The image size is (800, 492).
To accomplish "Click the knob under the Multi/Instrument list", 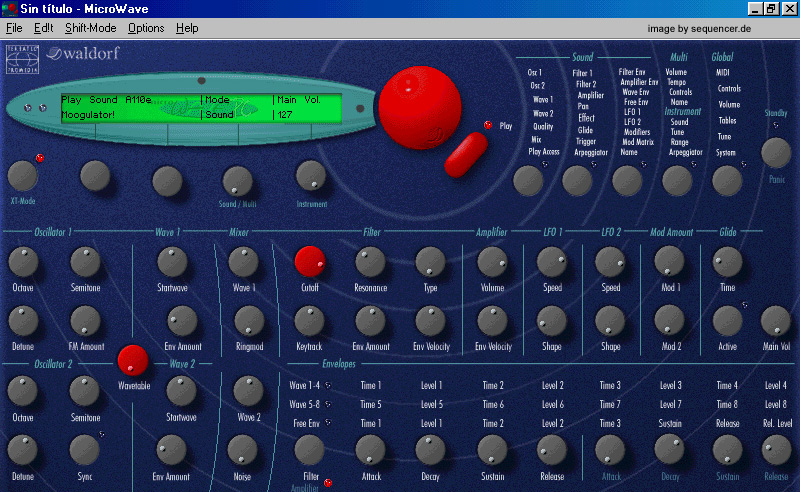I will tap(677, 181).
